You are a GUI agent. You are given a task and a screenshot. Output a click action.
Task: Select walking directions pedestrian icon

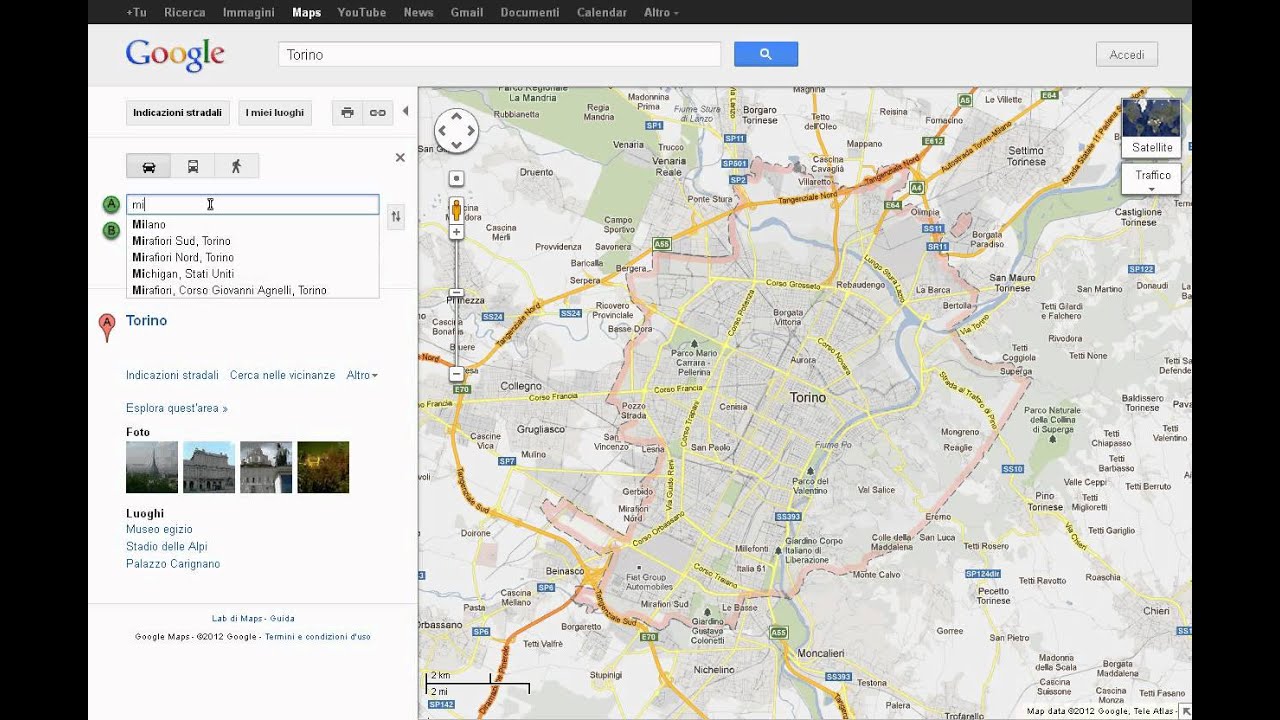237,166
